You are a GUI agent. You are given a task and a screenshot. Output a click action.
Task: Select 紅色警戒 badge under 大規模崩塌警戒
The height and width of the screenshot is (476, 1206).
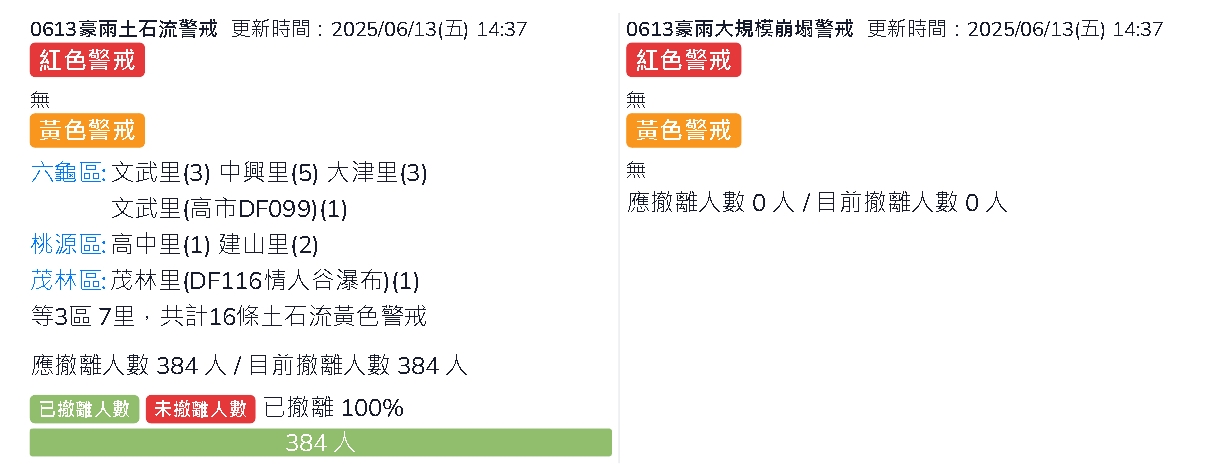683,61
